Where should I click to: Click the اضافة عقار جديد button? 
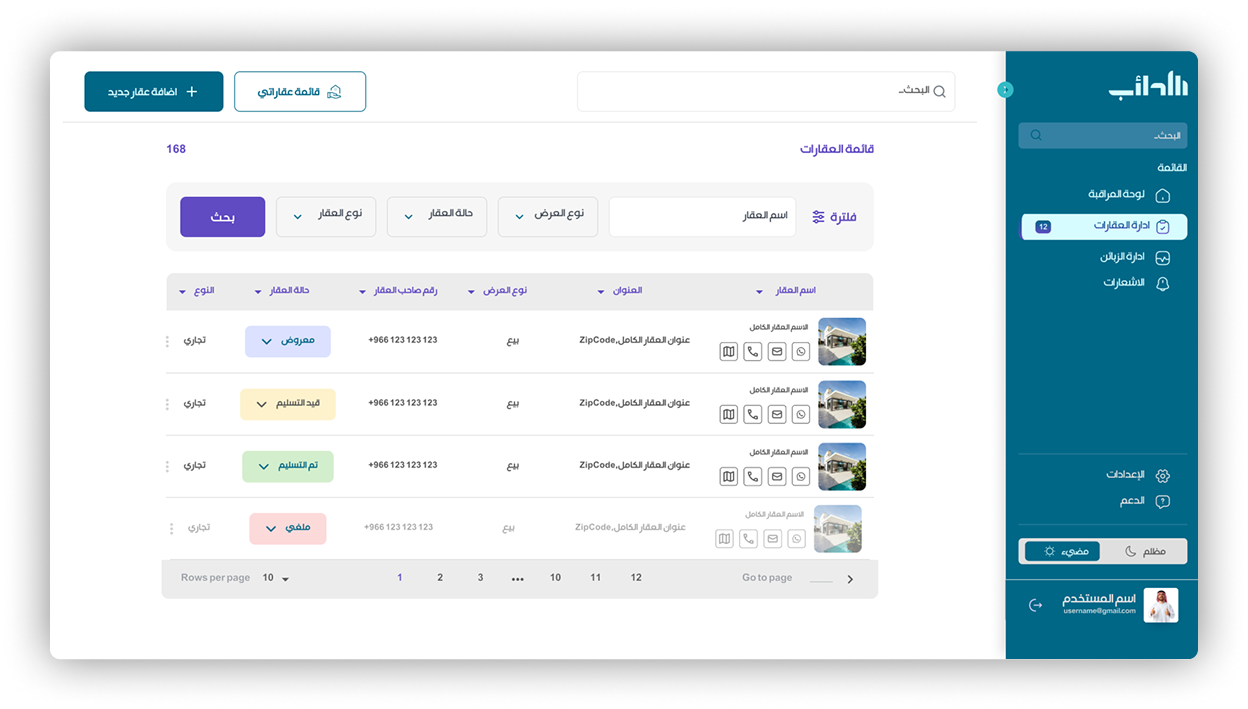point(154,92)
